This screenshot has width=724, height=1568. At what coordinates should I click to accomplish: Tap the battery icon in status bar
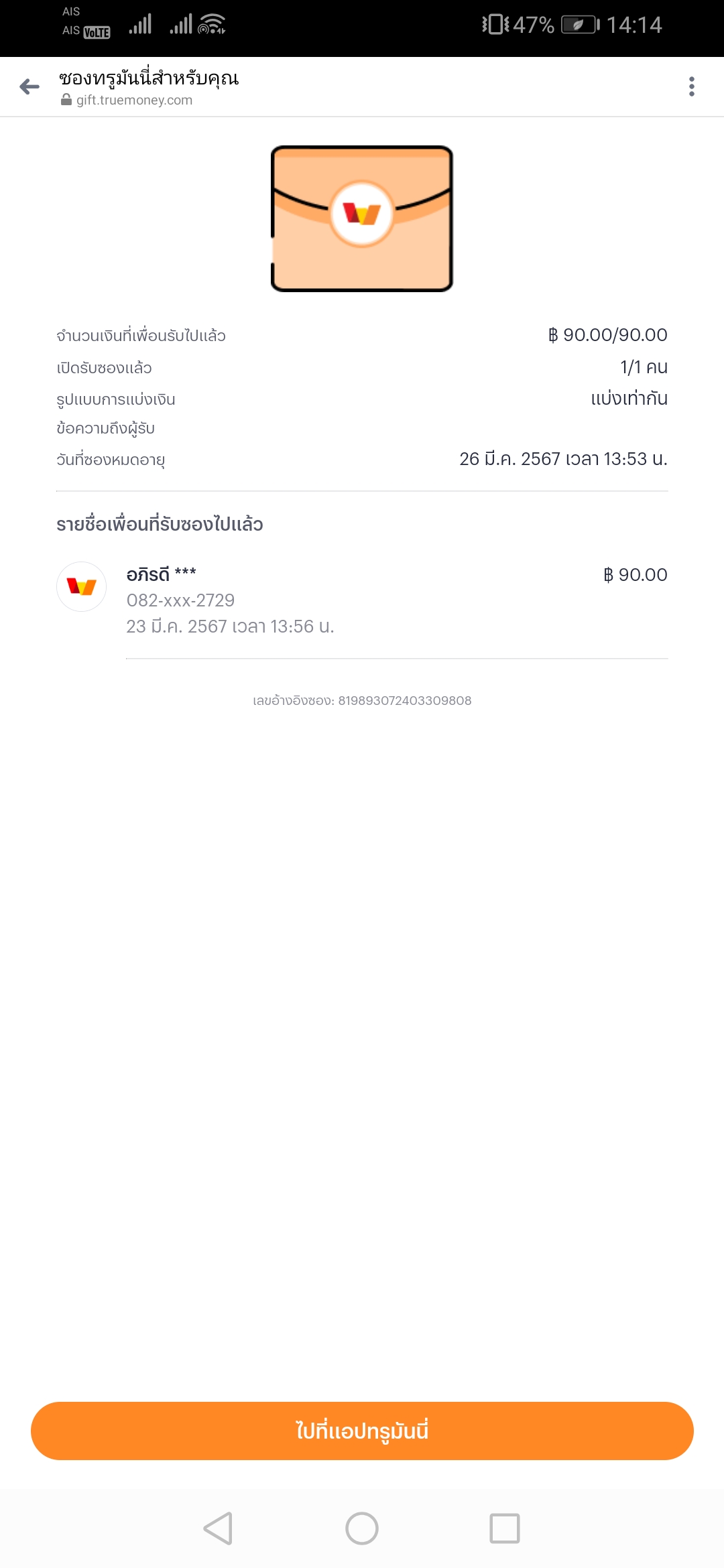pyautogui.click(x=579, y=25)
